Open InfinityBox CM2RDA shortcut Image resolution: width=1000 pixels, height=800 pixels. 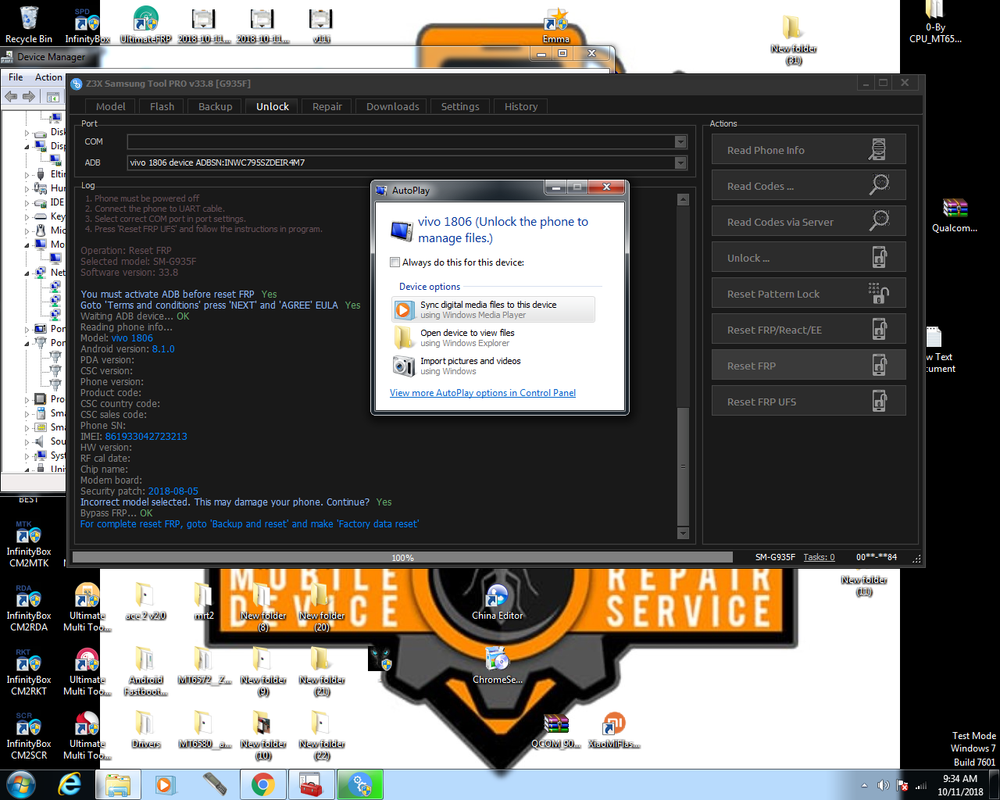point(29,609)
